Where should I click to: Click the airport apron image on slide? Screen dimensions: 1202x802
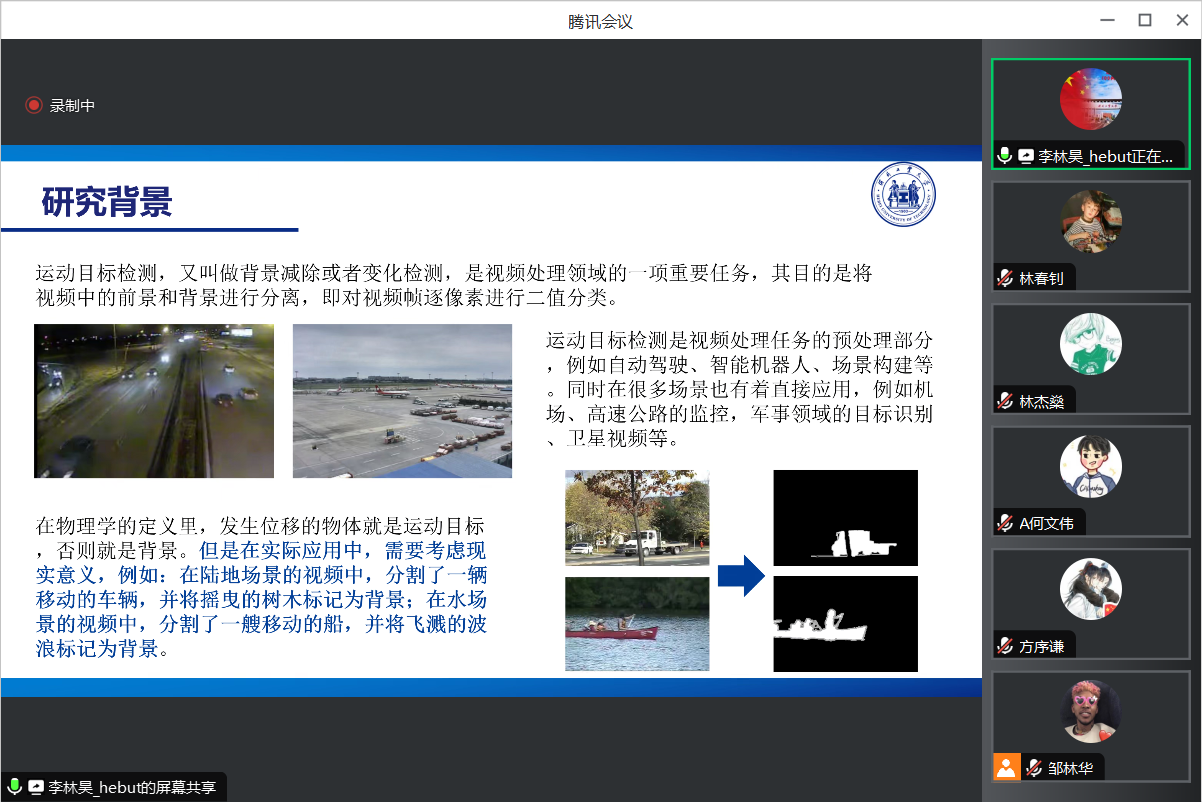[x=402, y=400]
